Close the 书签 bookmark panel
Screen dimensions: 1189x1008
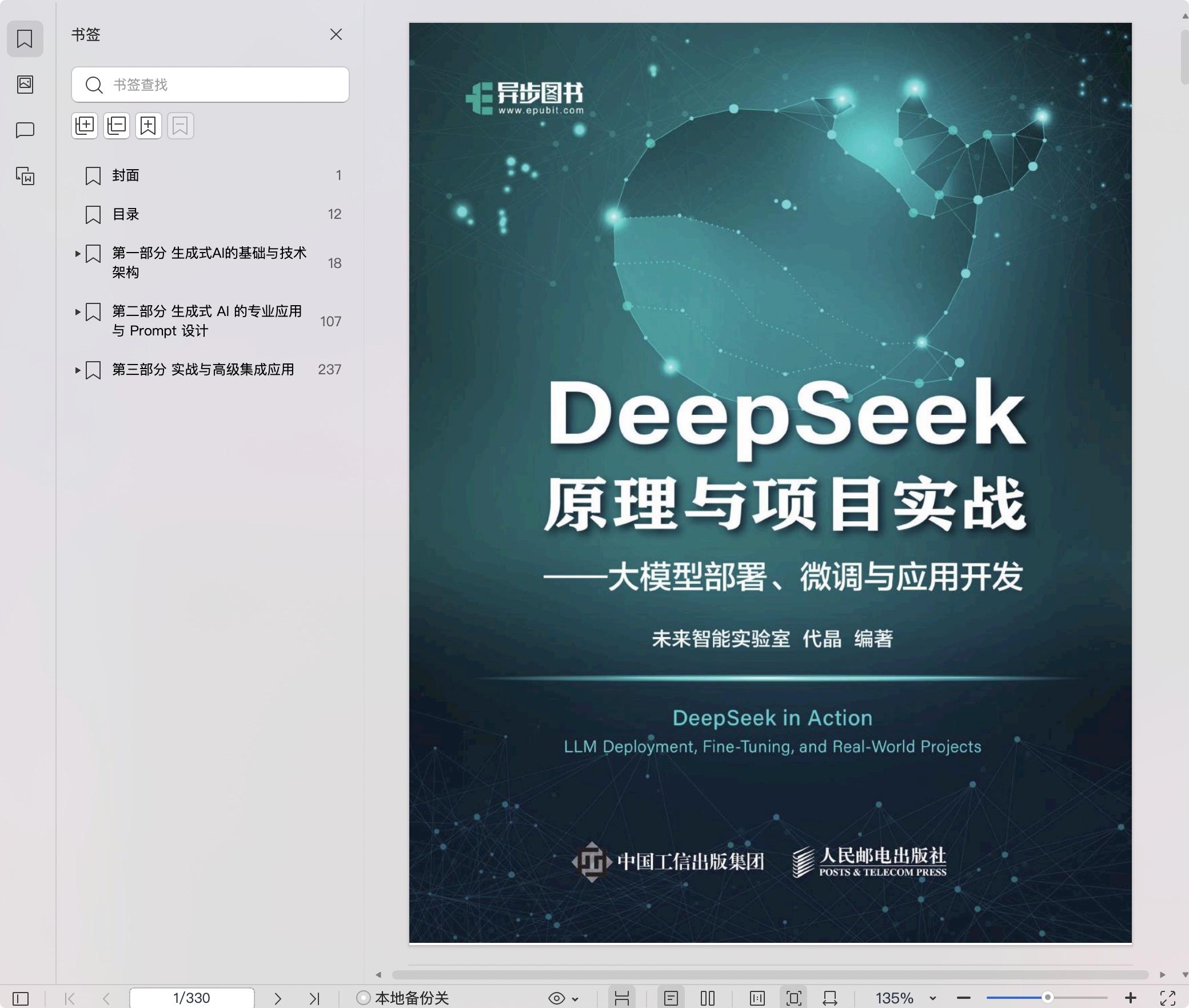336,35
